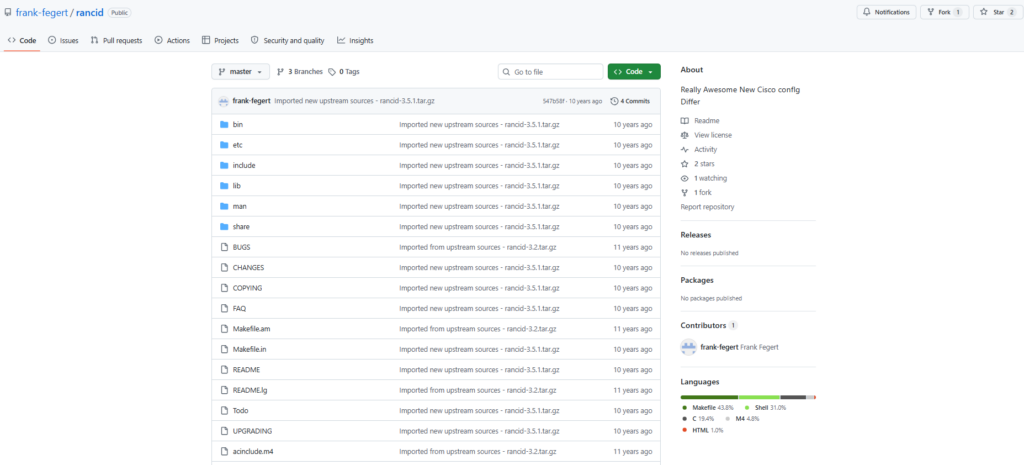Click the lib folder icon
1024x465 pixels.
[x=224, y=185]
